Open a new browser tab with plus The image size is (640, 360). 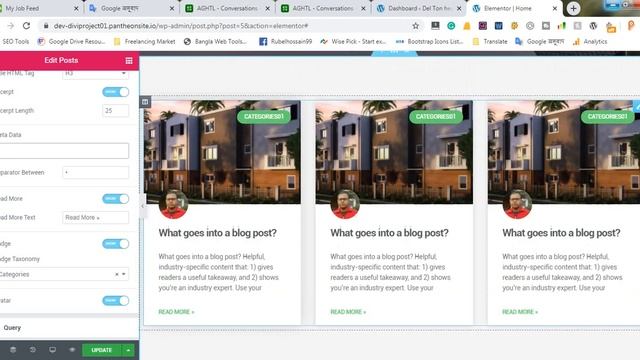pos(573,8)
